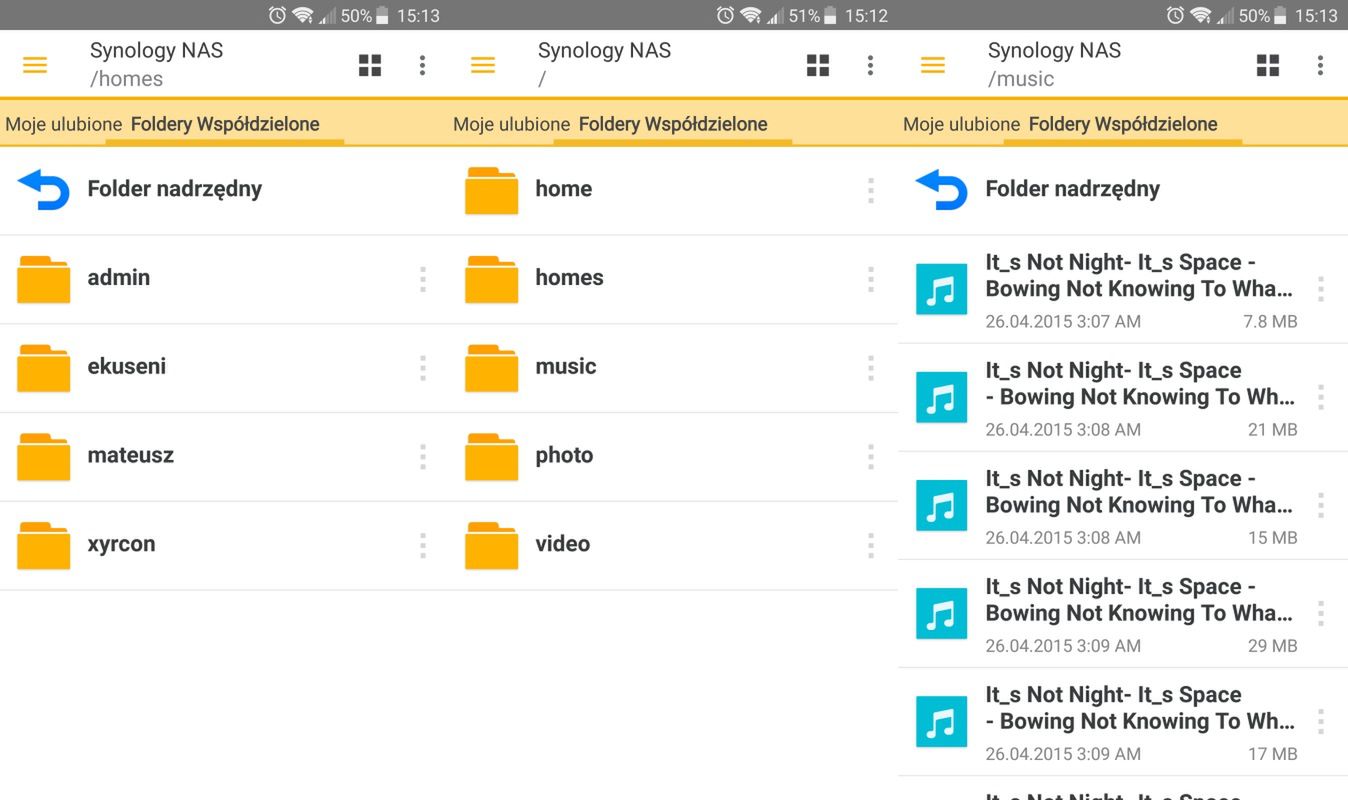
Task: Open the hamburger menu in the /music panel
Action: [x=933, y=65]
